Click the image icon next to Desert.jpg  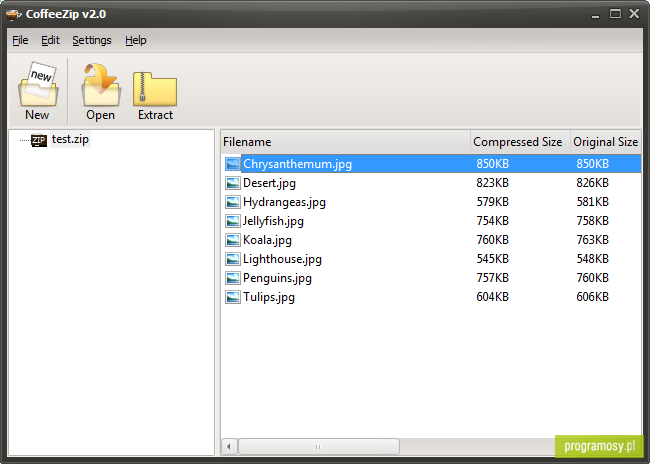tap(233, 183)
